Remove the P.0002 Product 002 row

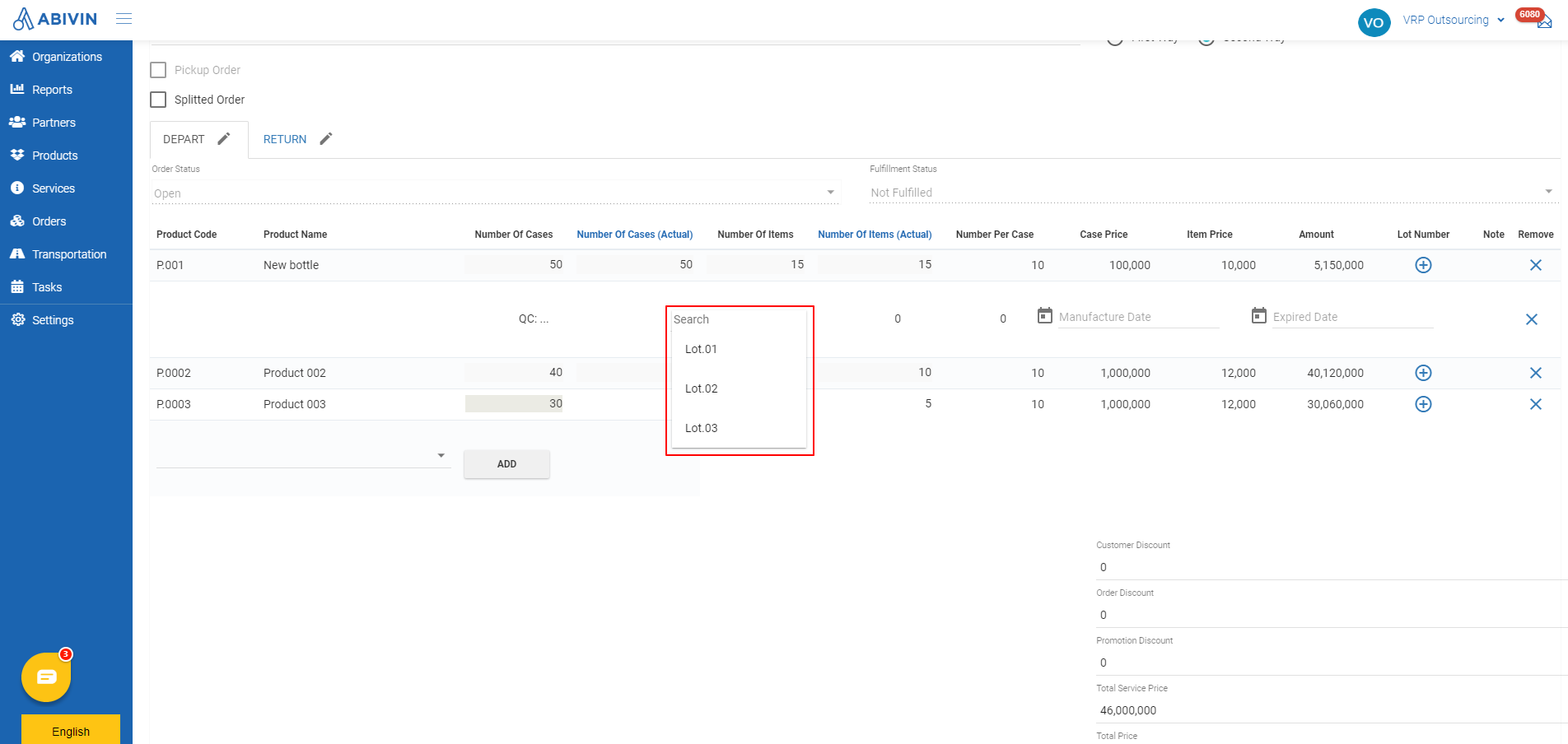pyautogui.click(x=1536, y=373)
